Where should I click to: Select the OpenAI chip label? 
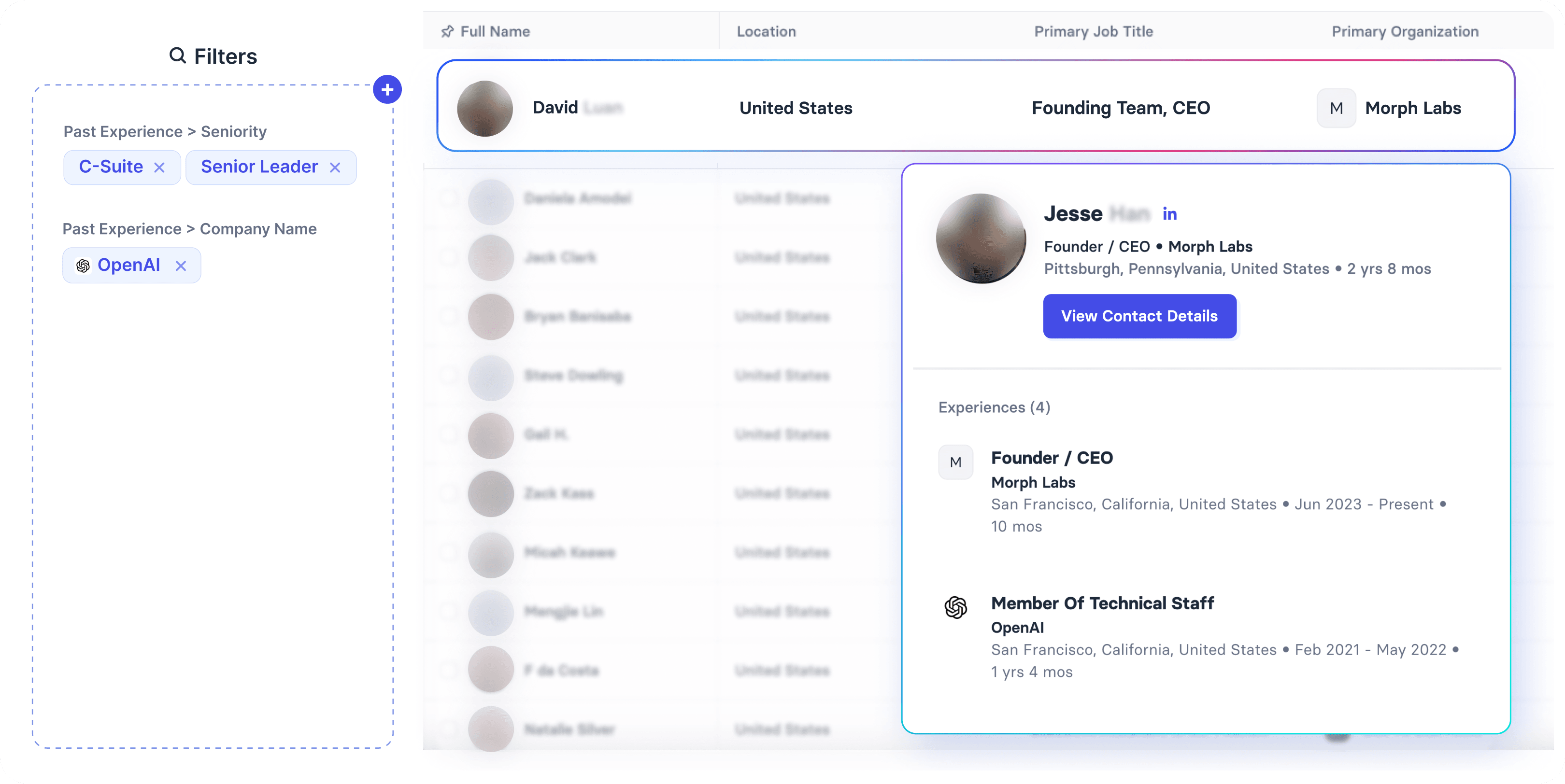coord(129,265)
